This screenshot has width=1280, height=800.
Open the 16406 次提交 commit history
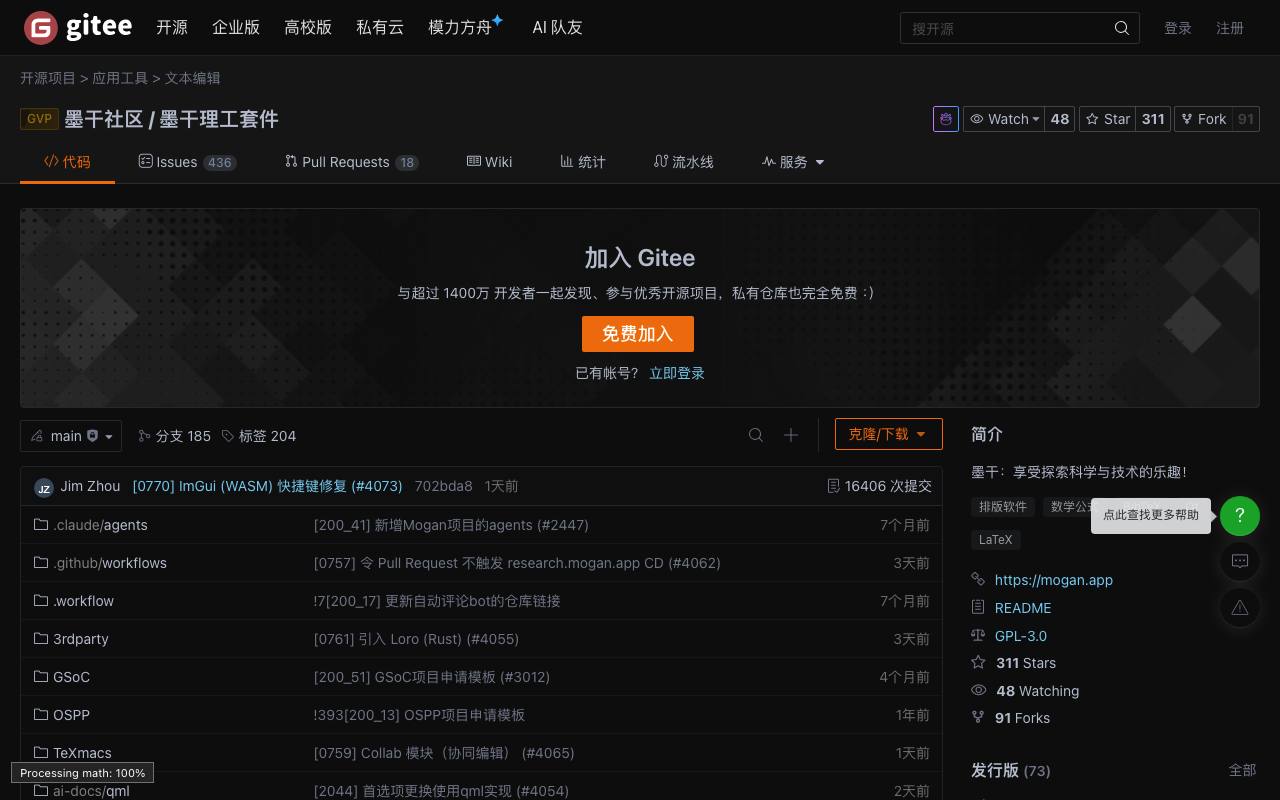pyautogui.click(x=879, y=486)
